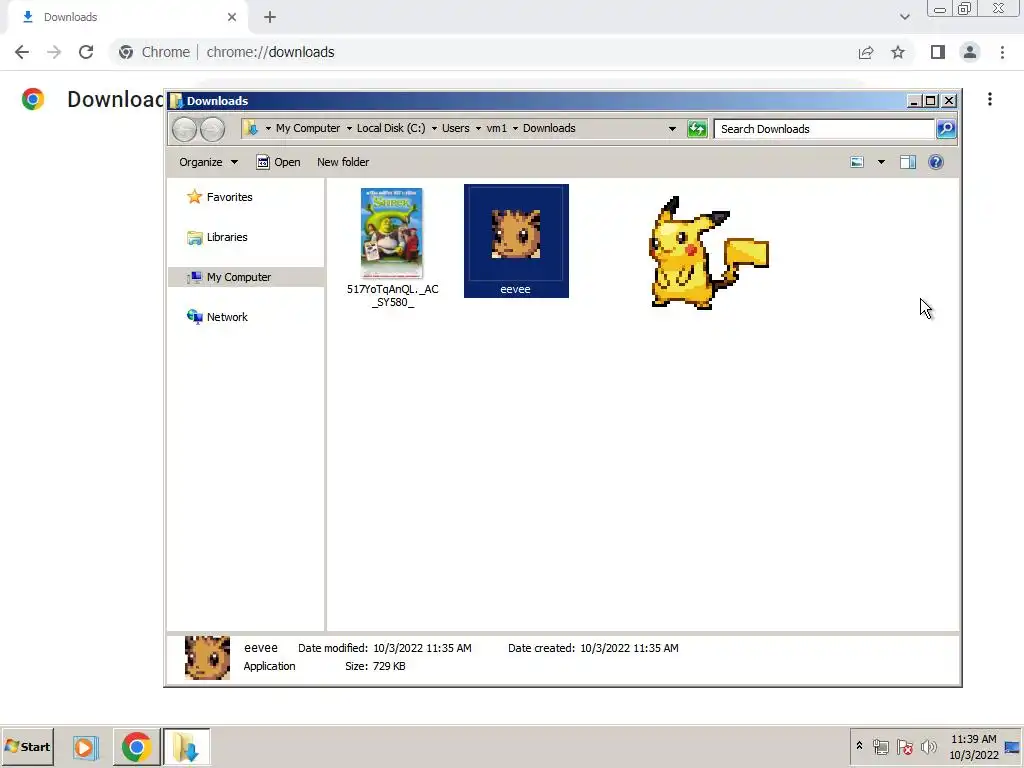Click Show desktop icon at taskbar end
This screenshot has height=768, width=1024.
point(1014,747)
